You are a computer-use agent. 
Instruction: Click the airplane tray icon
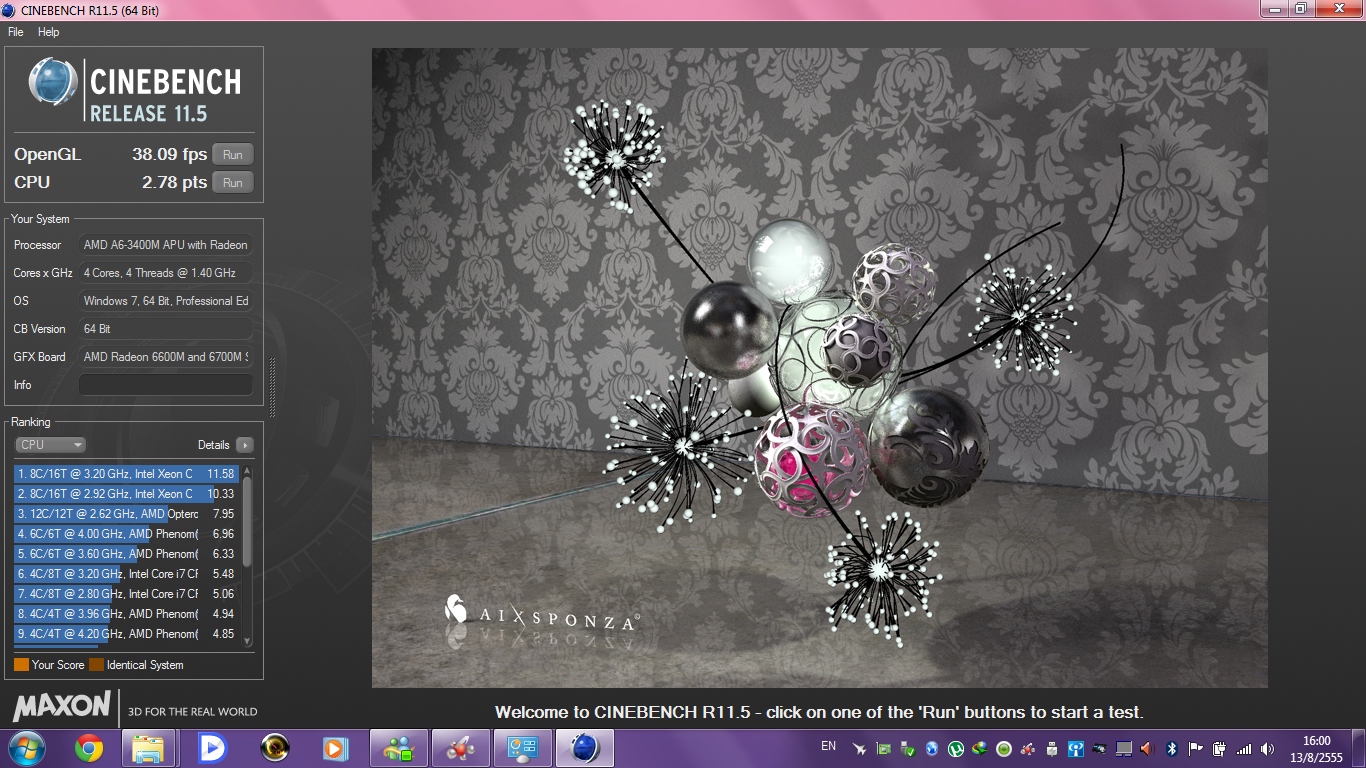coord(860,748)
